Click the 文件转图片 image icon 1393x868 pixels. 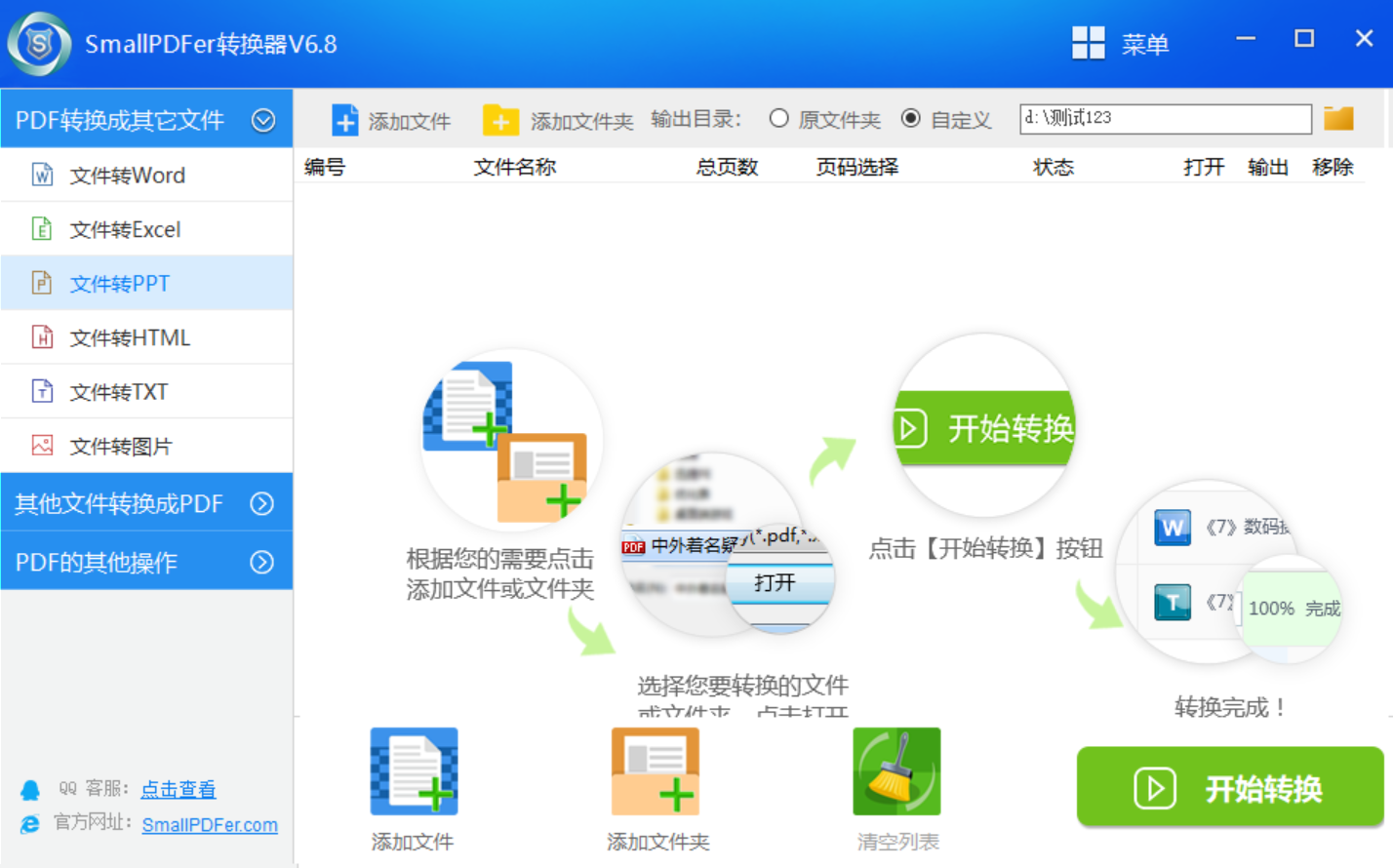pos(42,446)
